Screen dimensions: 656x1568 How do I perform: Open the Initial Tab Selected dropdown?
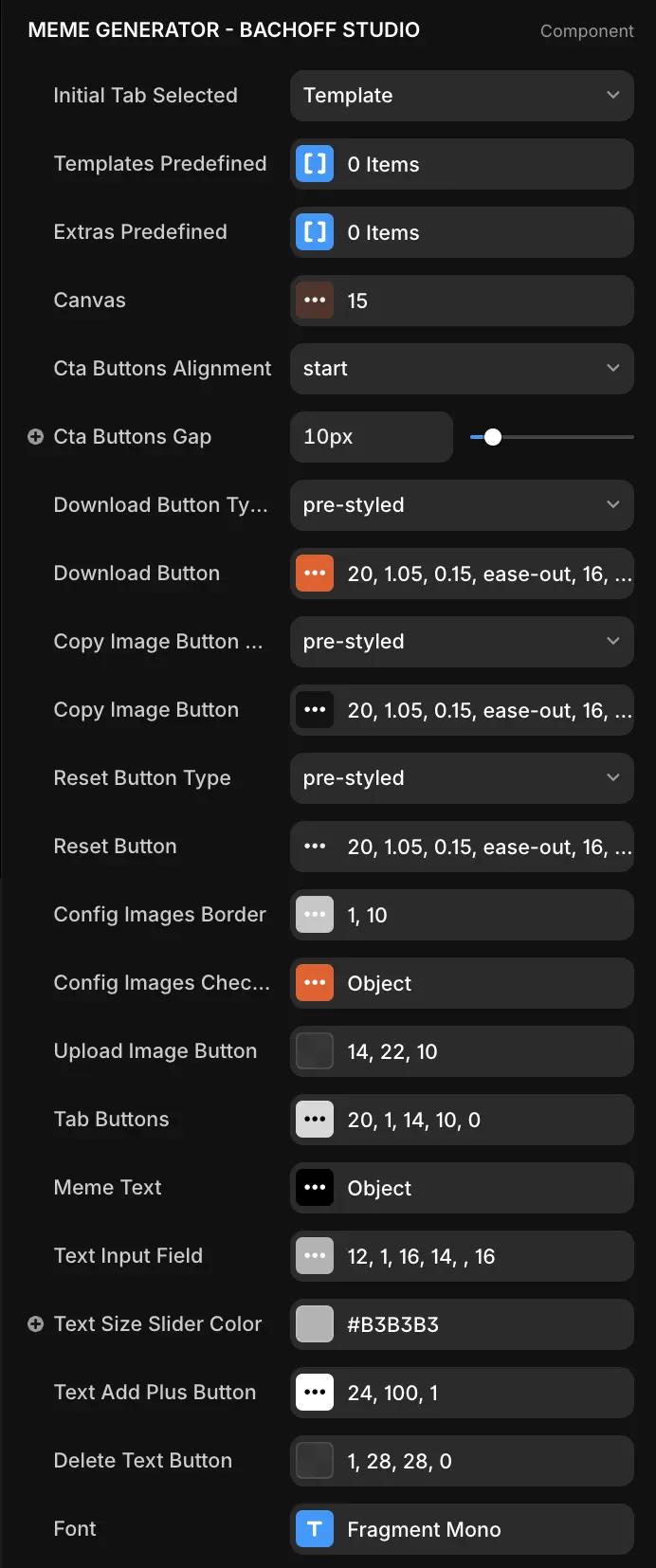462,96
